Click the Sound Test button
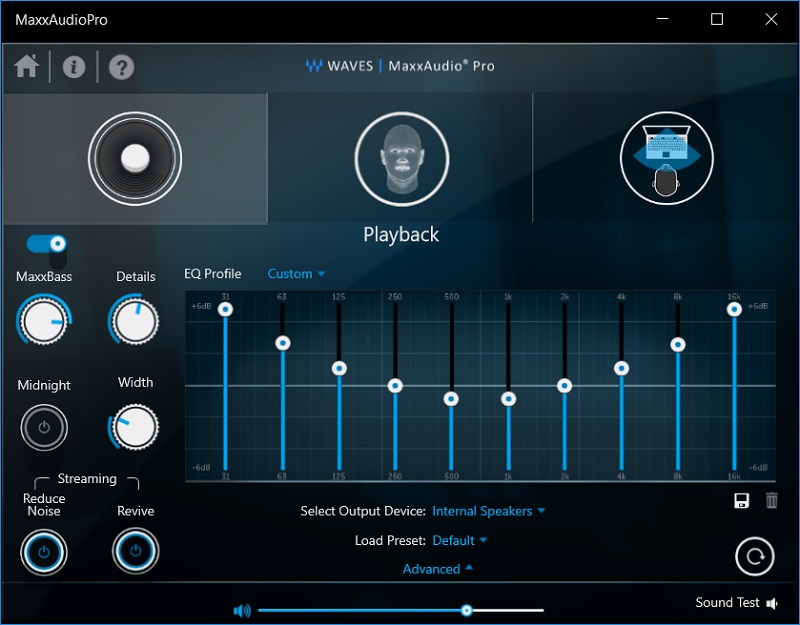The height and width of the screenshot is (625, 800). (x=736, y=603)
